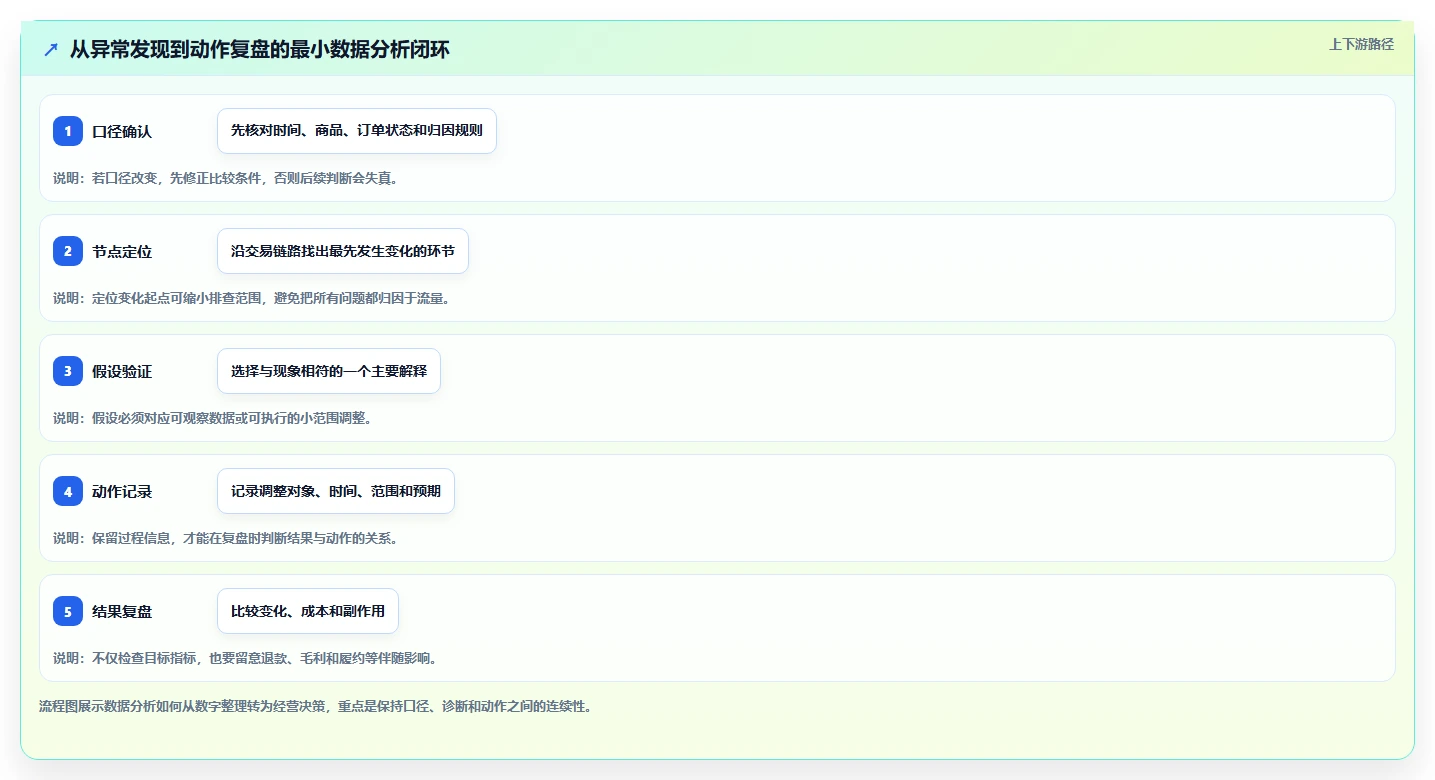Click the 节点定位 step title

click(x=122, y=251)
